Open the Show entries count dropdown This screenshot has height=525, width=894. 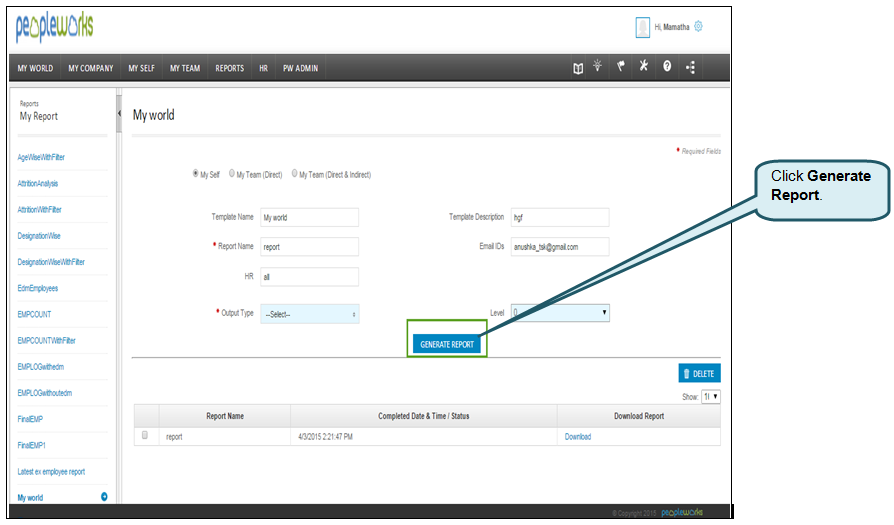coord(711,397)
